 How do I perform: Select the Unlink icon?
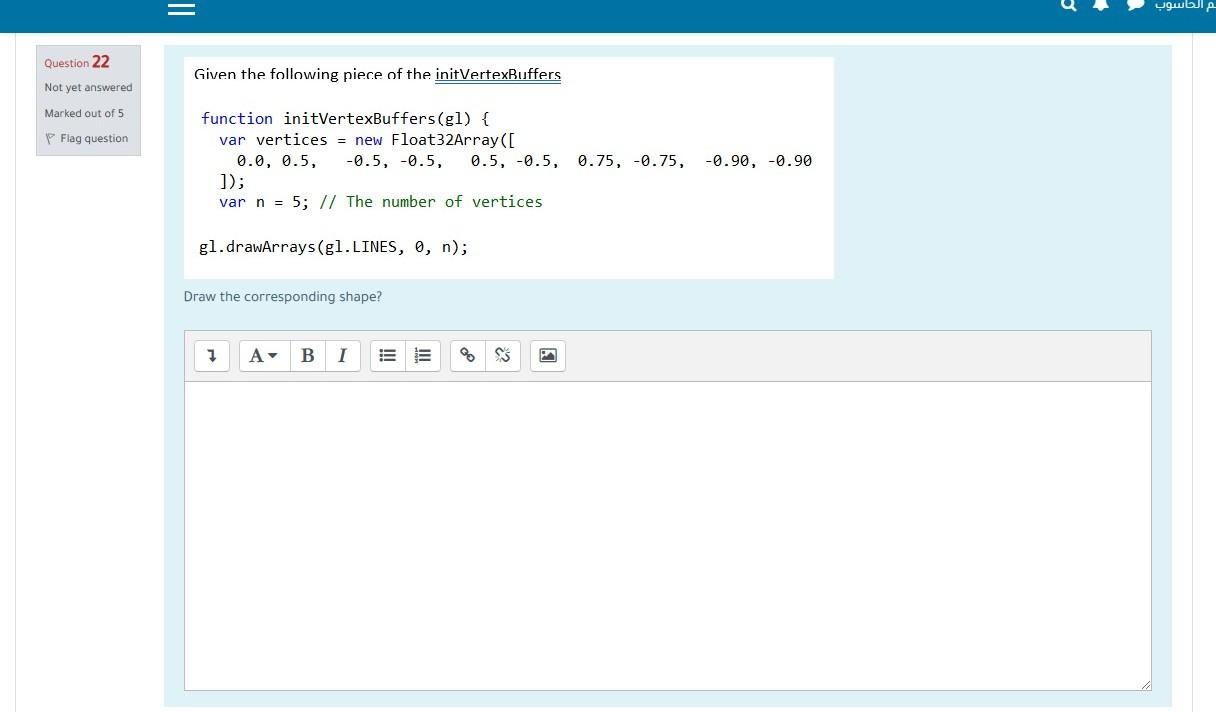point(501,355)
